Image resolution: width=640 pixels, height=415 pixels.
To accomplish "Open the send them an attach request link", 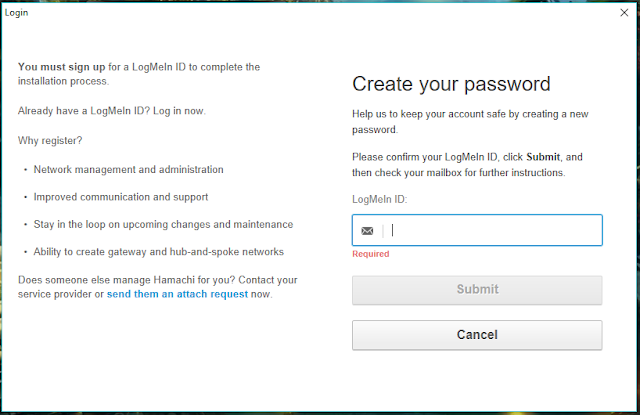I will (x=177, y=294).
